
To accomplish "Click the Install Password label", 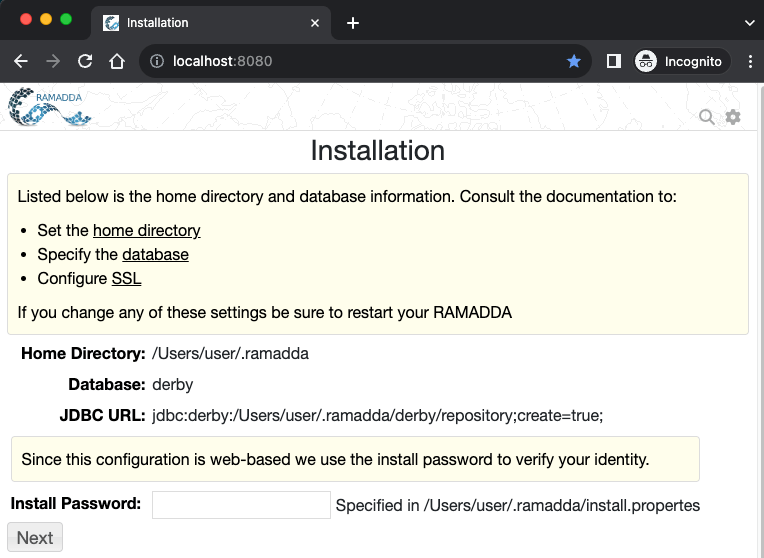I will pos(76,503).
